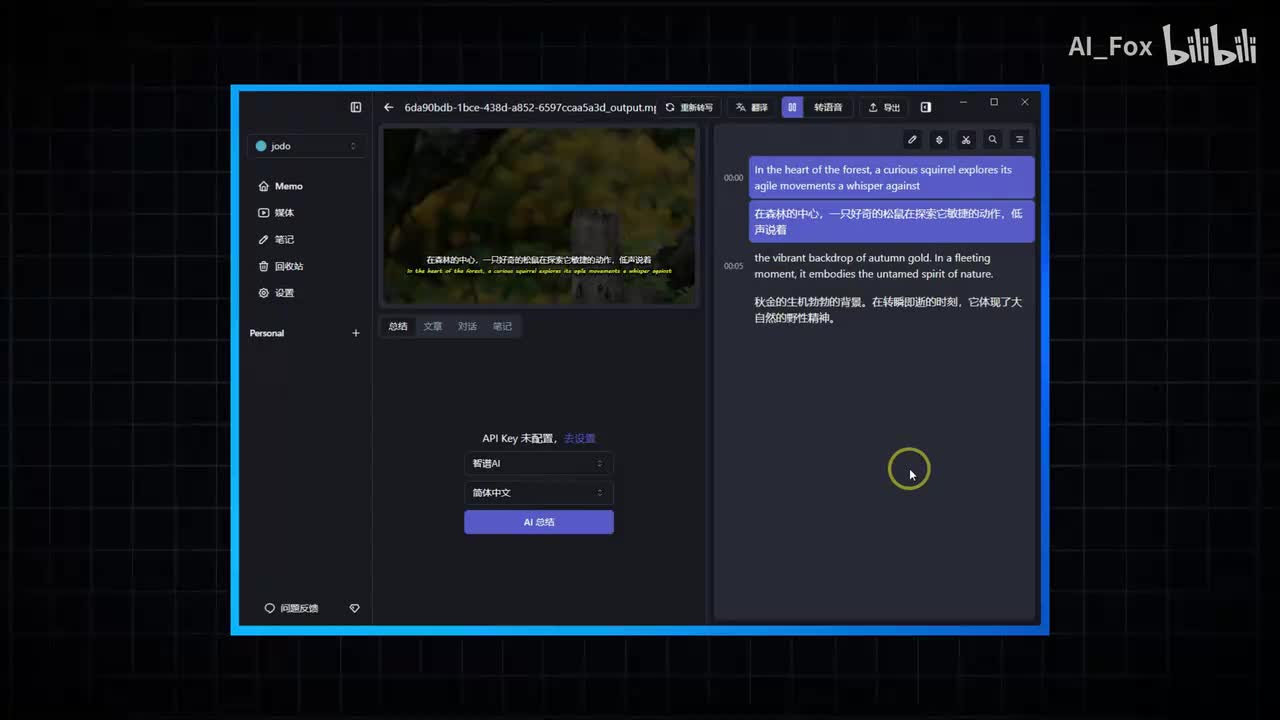
Task: Click the scissors cut icon
Action: coord(966,140)
